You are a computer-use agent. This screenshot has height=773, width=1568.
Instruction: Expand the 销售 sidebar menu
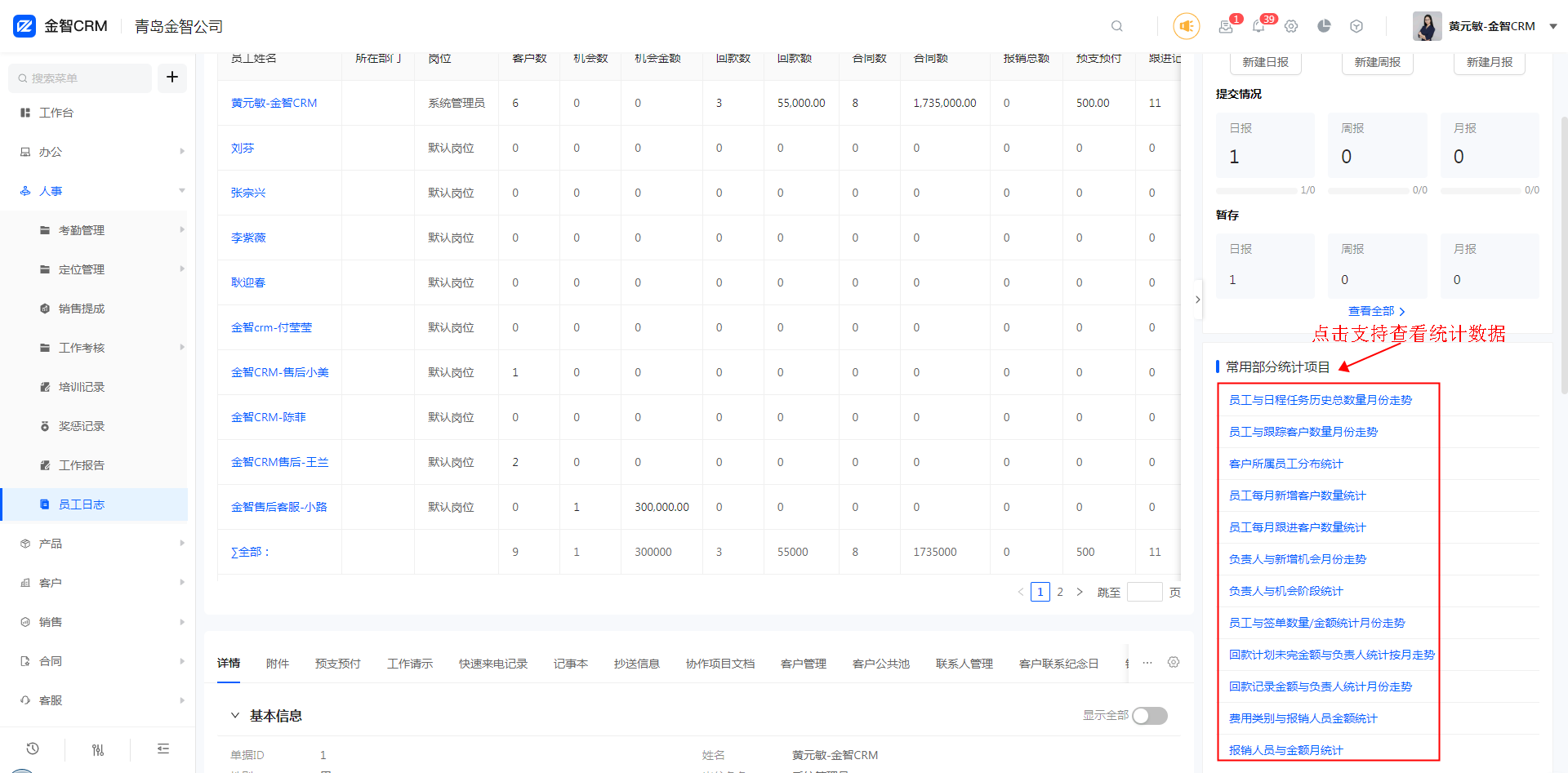click(97, 622)
